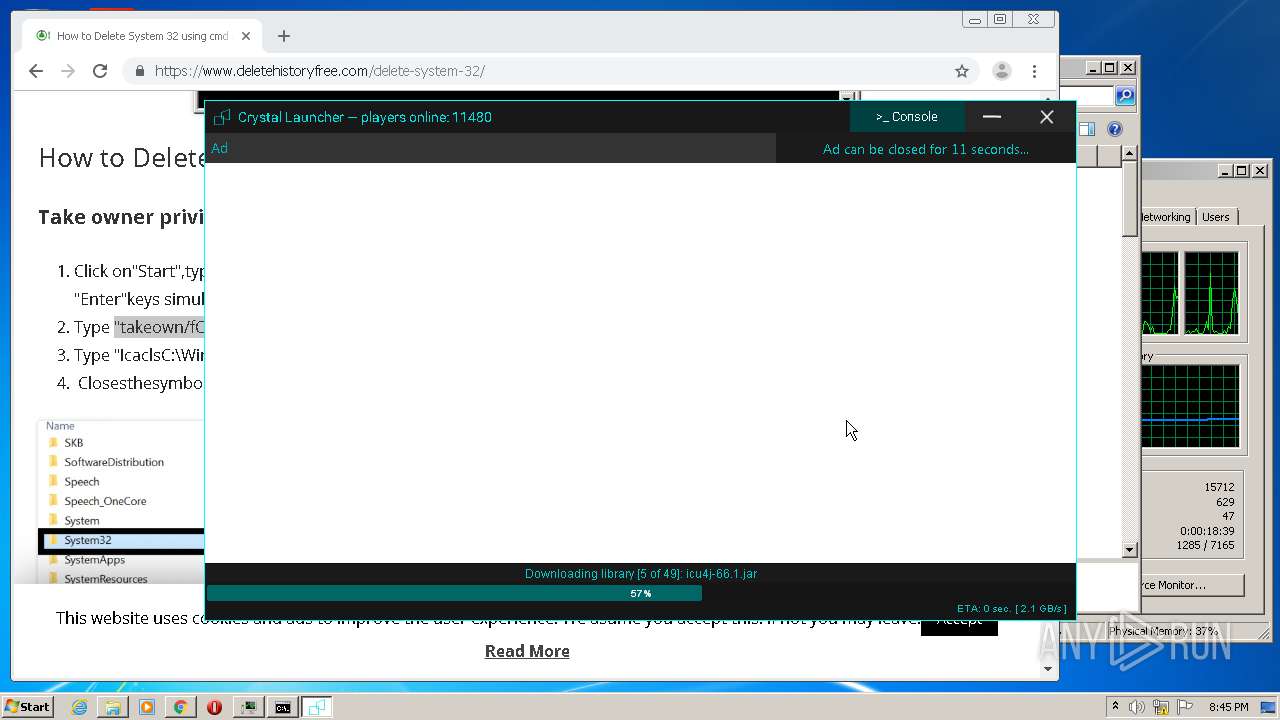This screenshot has width=1280, height=720.
Task: Click 'Ad can be closed' countdown text
Action: pyautogui.click(x=925, y=149)
